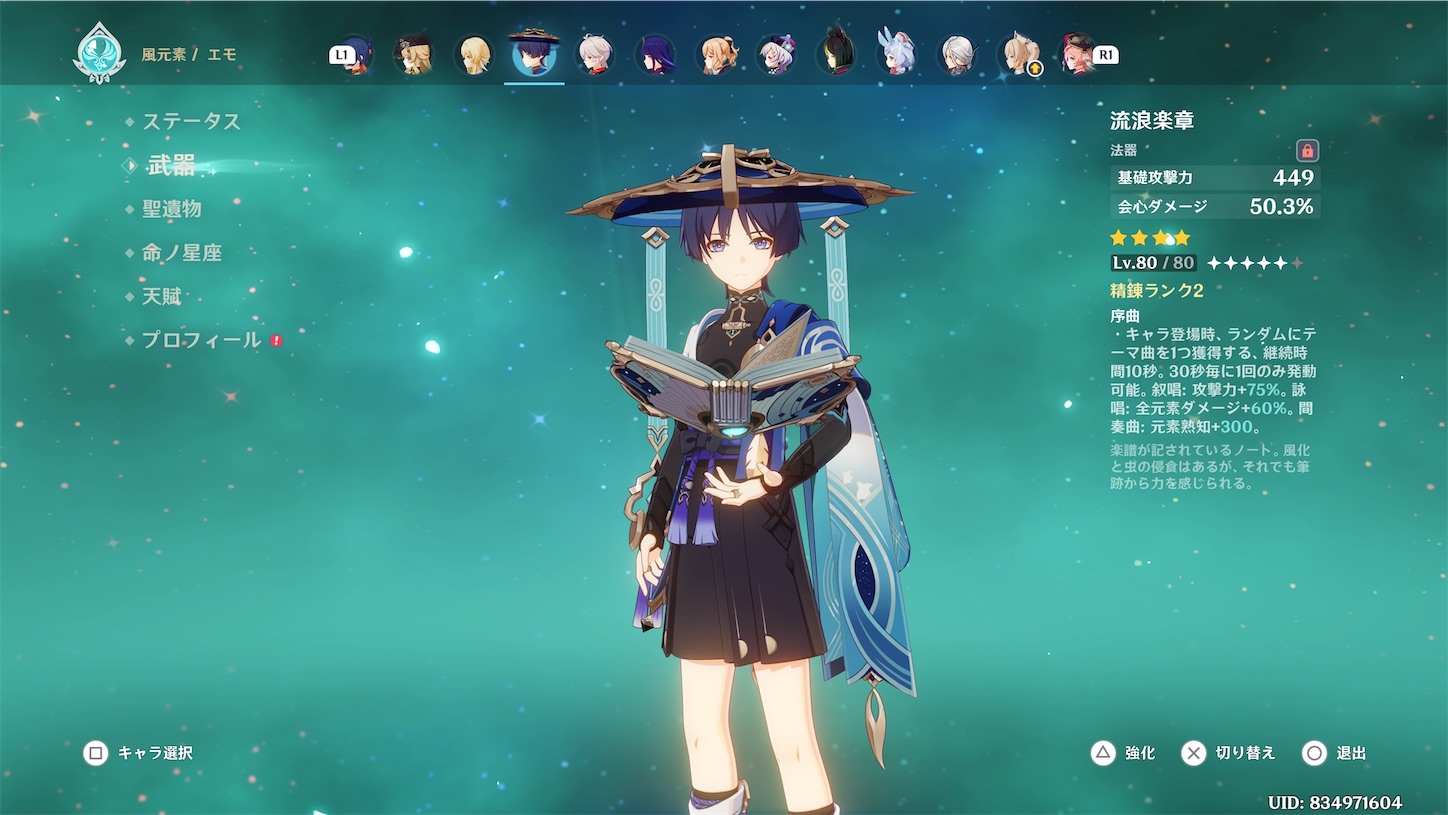Screen dimensions: 1448x815
Task: Choose the long purple-haired character portrait
Action: (655, 55)
